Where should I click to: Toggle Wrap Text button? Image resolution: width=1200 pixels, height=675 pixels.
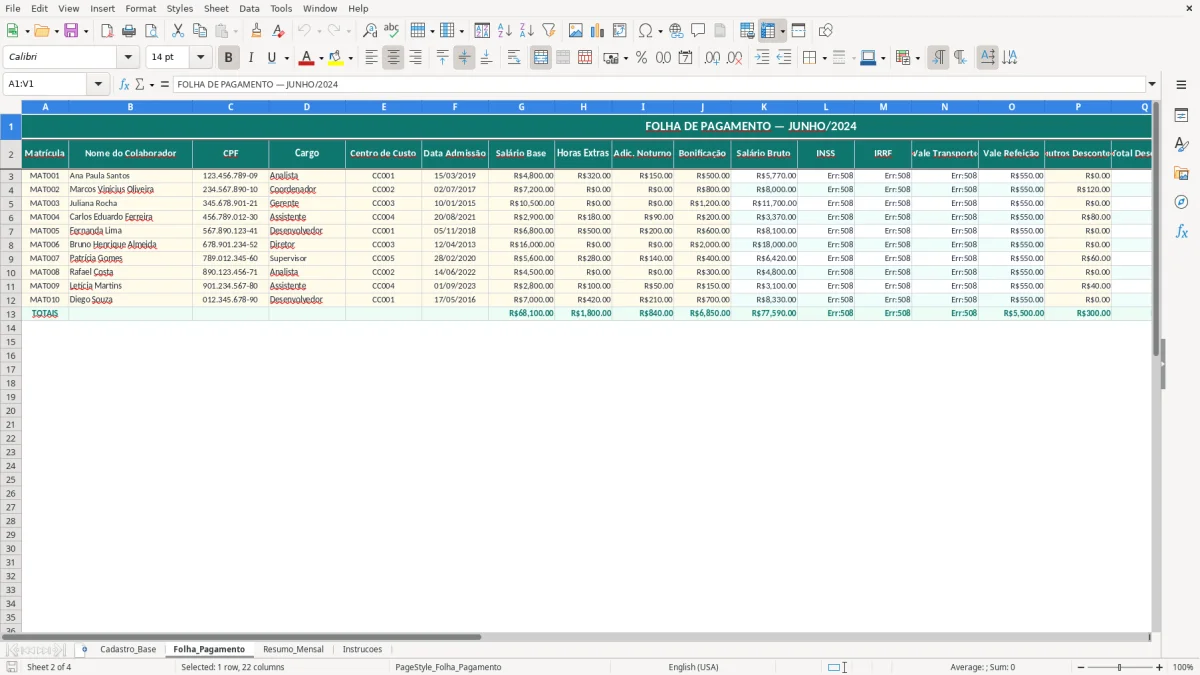[514, 58]
